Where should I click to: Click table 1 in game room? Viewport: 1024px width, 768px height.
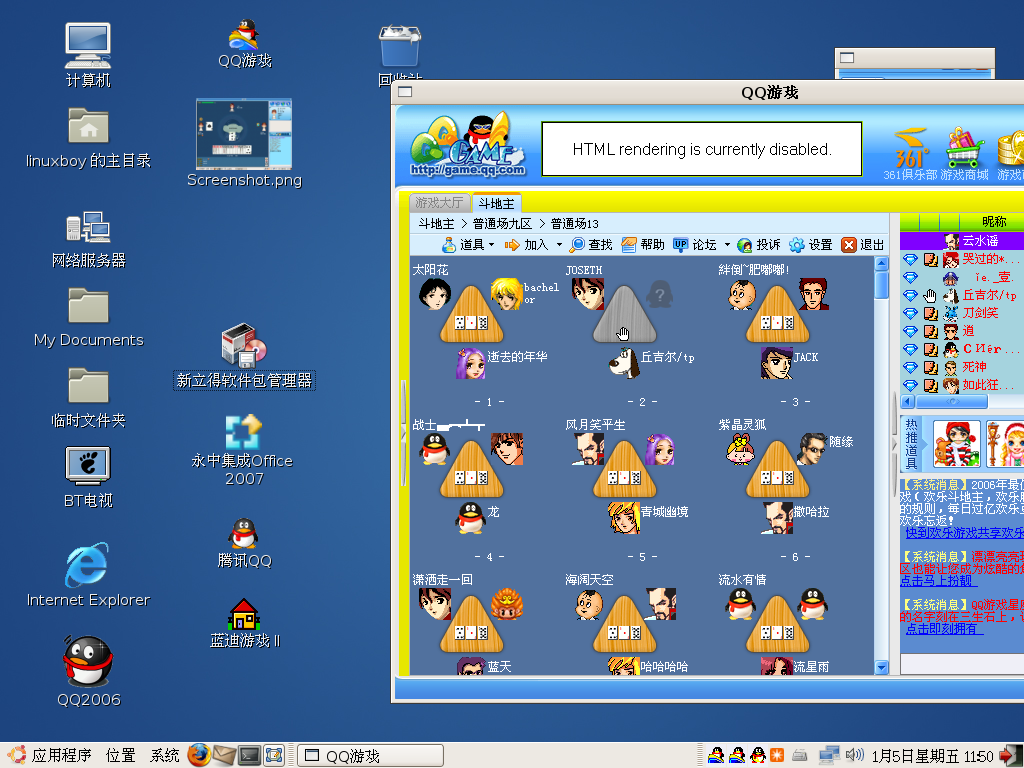(472, 315)
